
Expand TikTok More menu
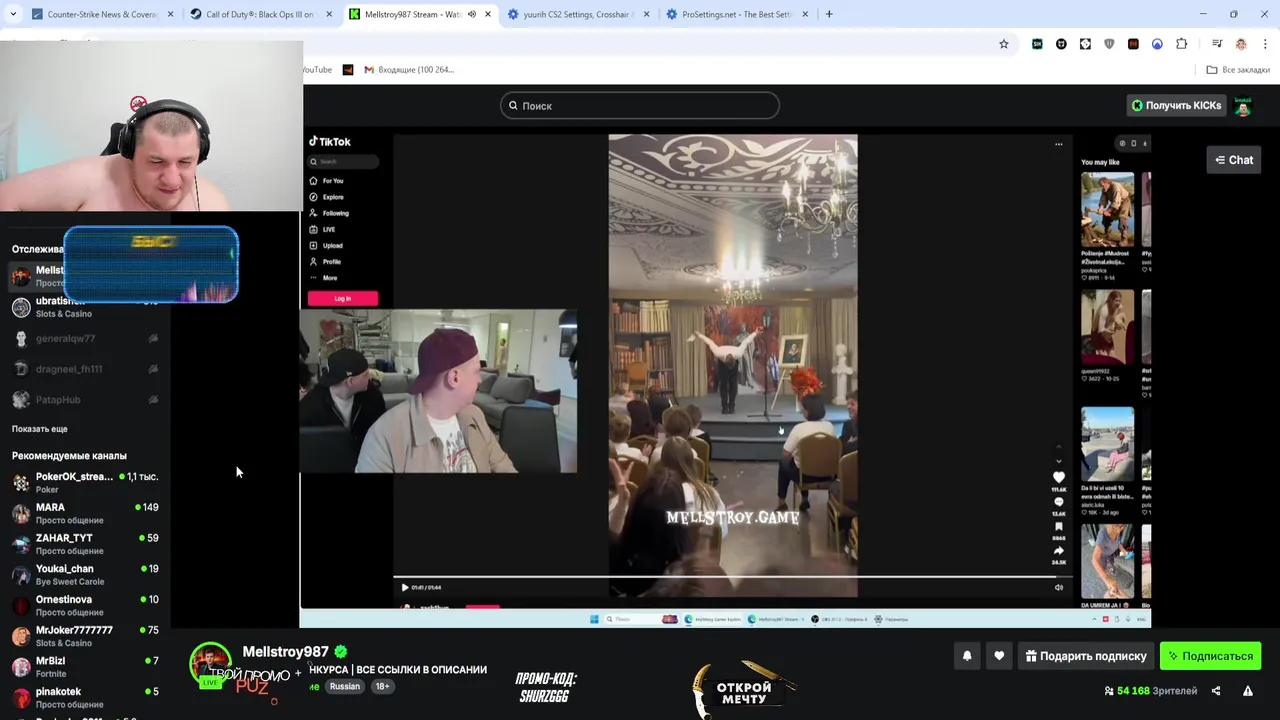point(324,278)
